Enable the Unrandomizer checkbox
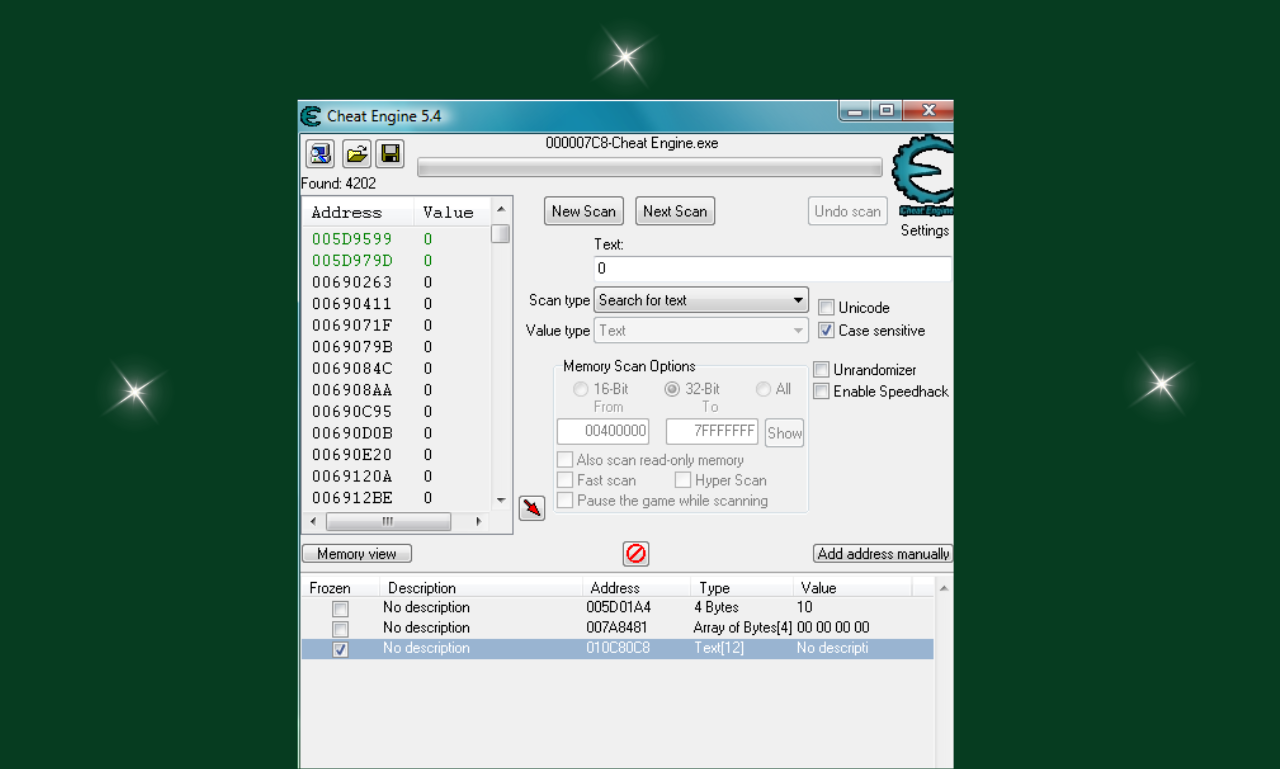Image resolution: width=1280 pixels, height=769 pixels. point(821,370)
